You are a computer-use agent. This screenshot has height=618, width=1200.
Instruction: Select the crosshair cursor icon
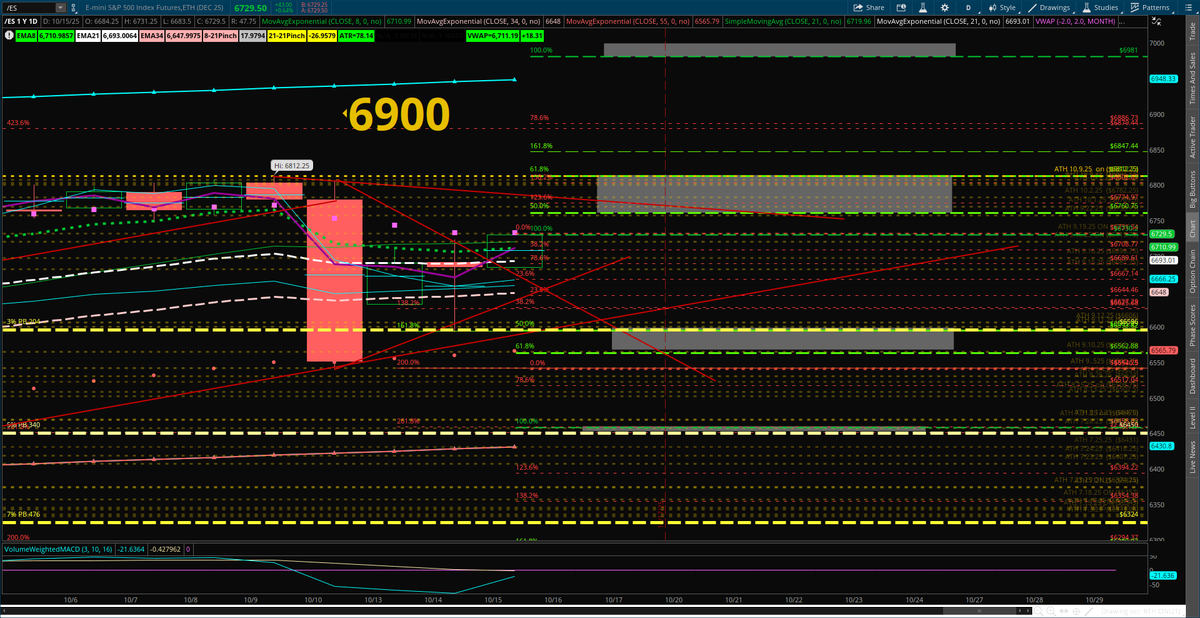tap(1076, 611)
